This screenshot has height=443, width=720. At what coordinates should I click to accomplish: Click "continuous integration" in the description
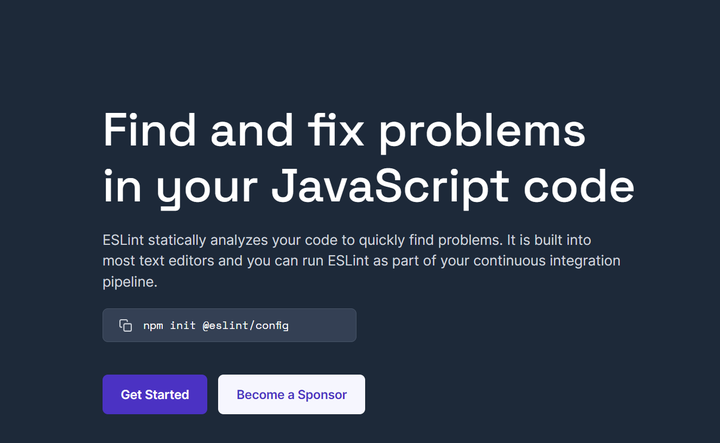[x=546, y=261]
